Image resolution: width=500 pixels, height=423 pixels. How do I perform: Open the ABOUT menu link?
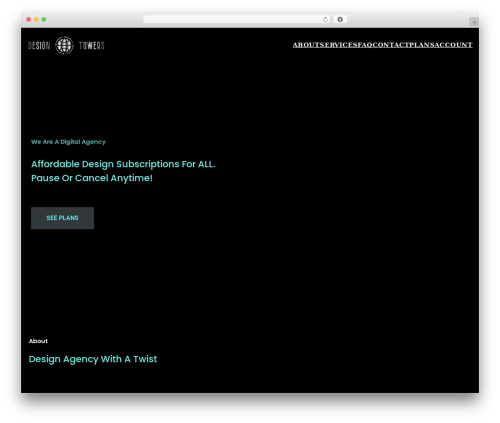click(x=306, y=45)
